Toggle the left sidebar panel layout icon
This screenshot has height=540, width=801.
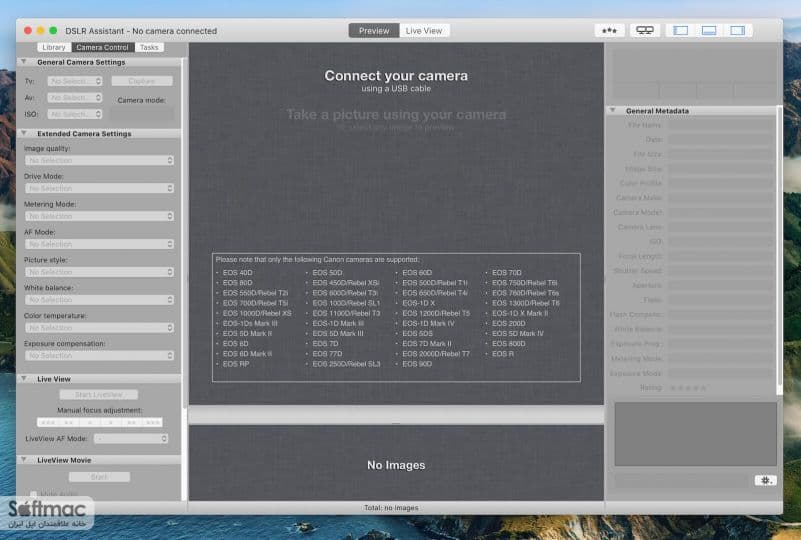pos(680,31)
